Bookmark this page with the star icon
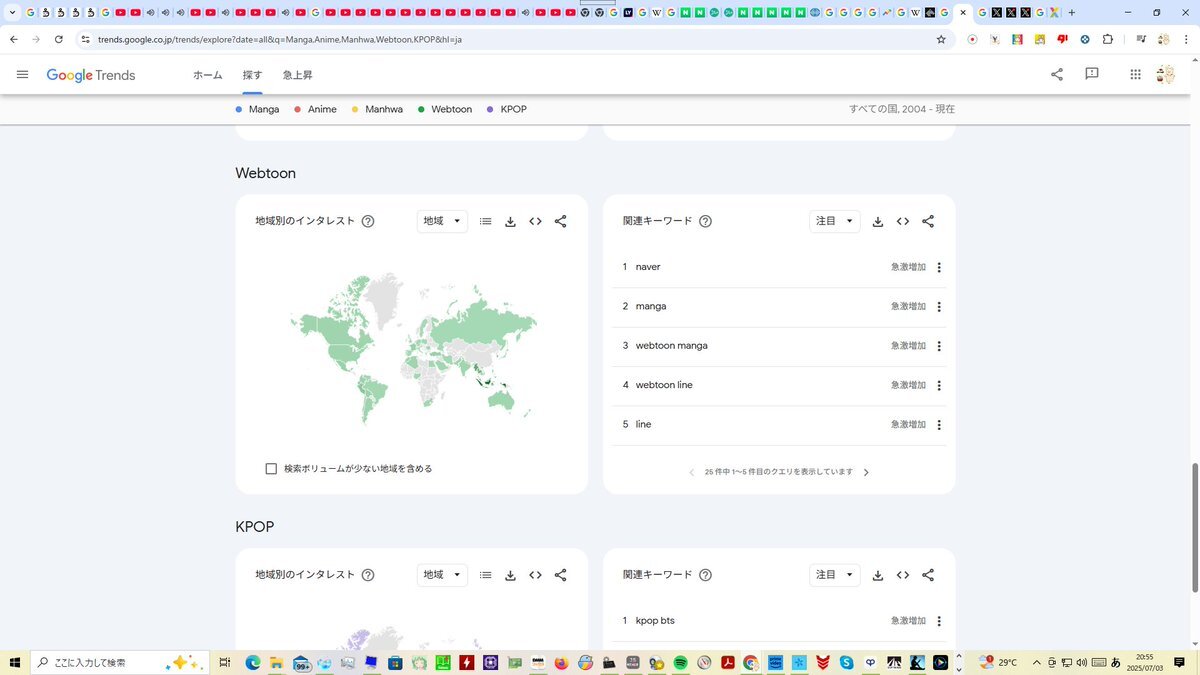The width and height of the screenshot is (1200, 675). click(941, 39)
